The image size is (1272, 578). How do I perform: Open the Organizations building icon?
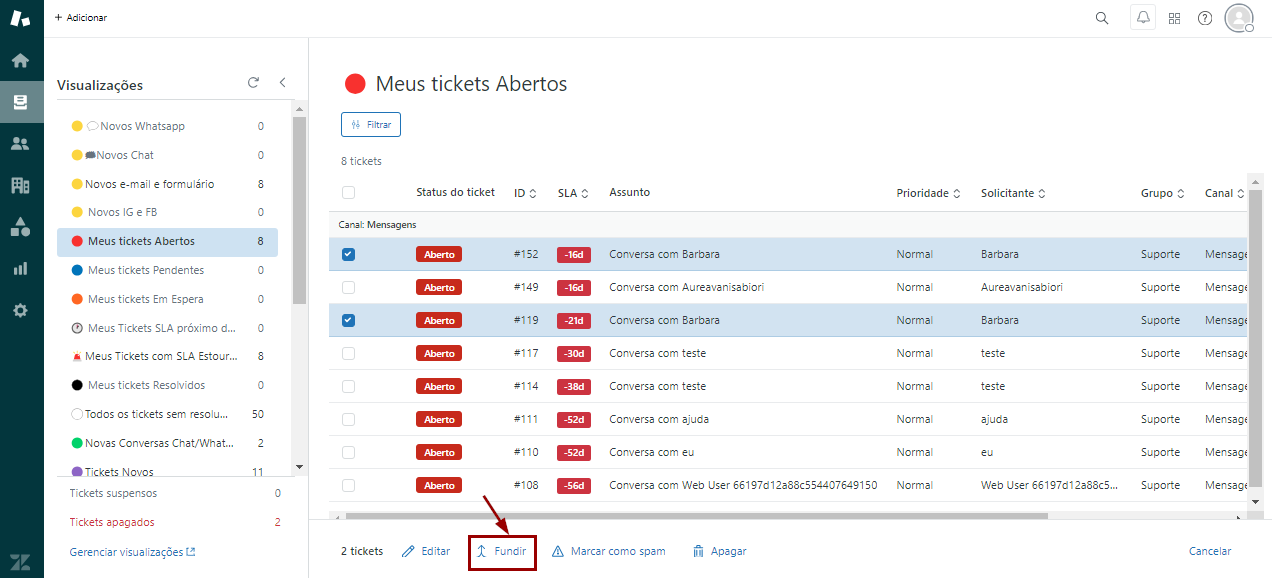coord(20,185)
